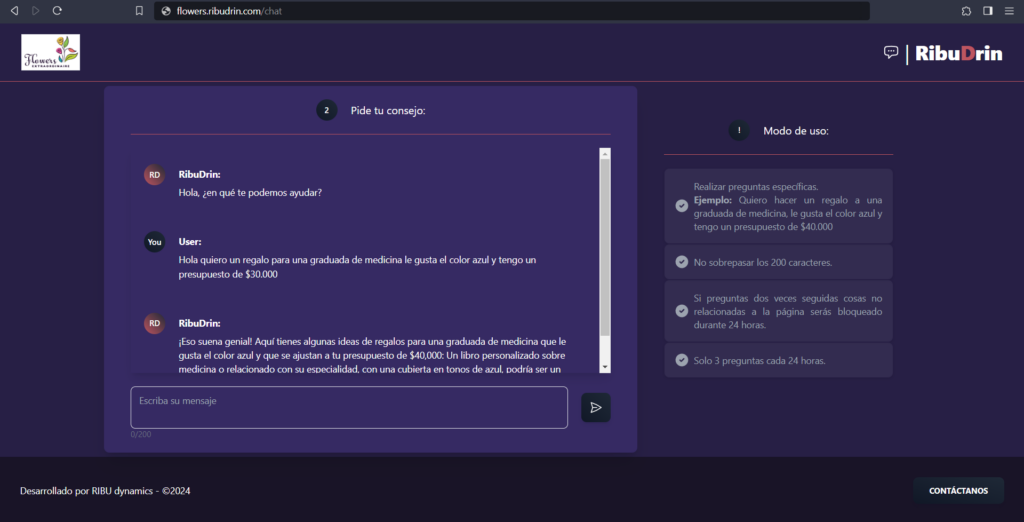1024x522 pixels.
Task: Reload the page with refresh icon
Action: click(57, 10)
